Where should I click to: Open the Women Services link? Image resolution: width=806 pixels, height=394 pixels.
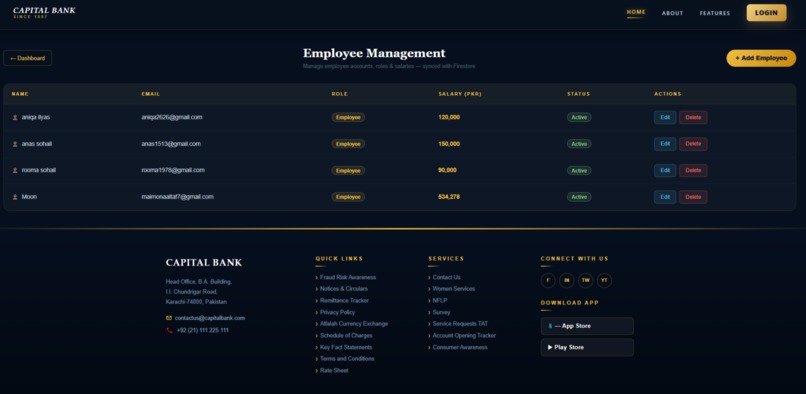pyautogui.click(x=454, y=289)
